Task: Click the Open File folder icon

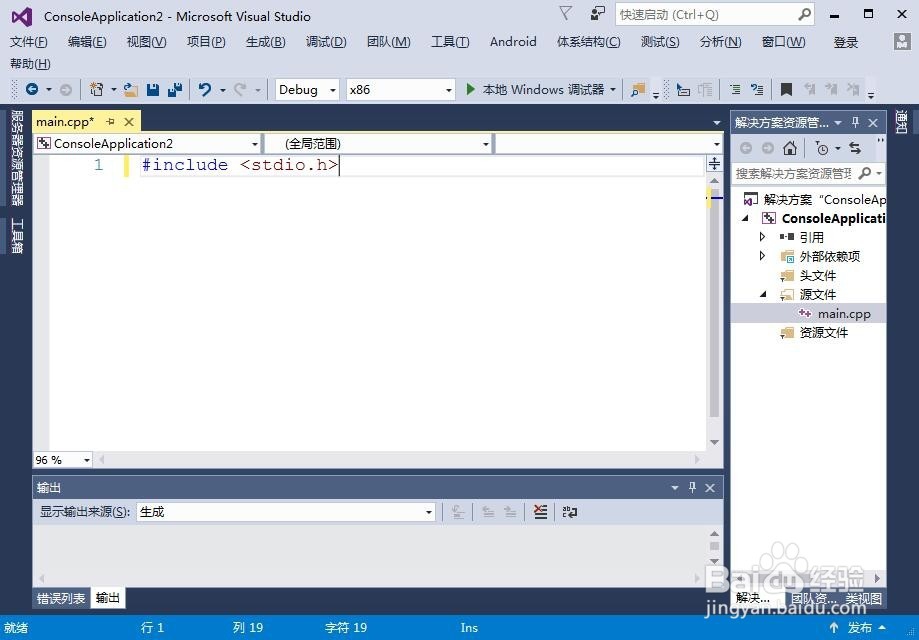Action: point(131,90)
